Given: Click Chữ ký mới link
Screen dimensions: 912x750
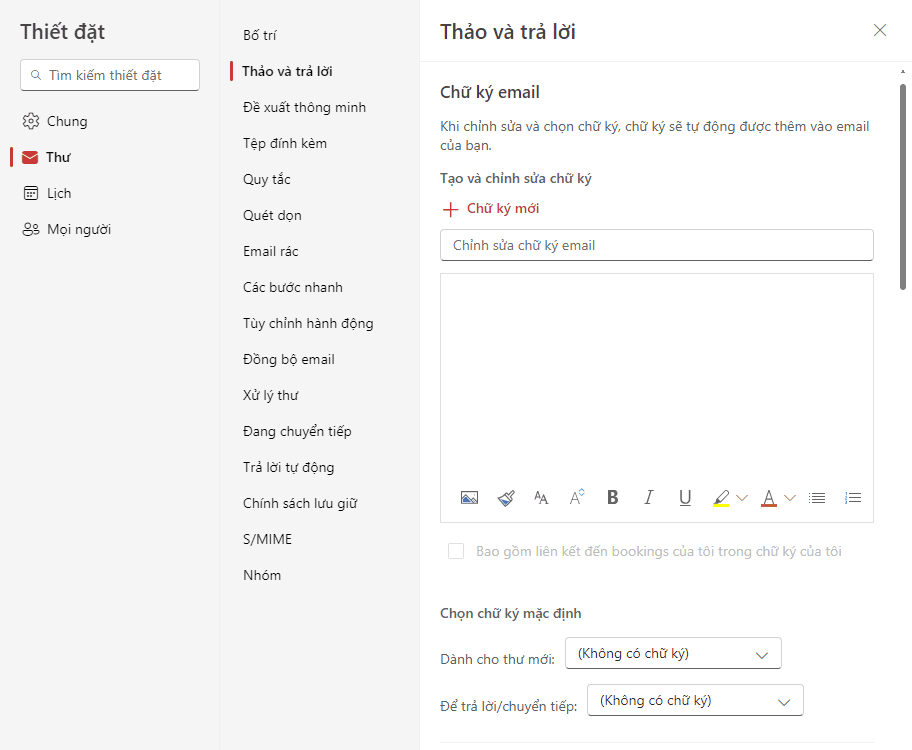Looking at the screenshot, I should click(503, 208).
